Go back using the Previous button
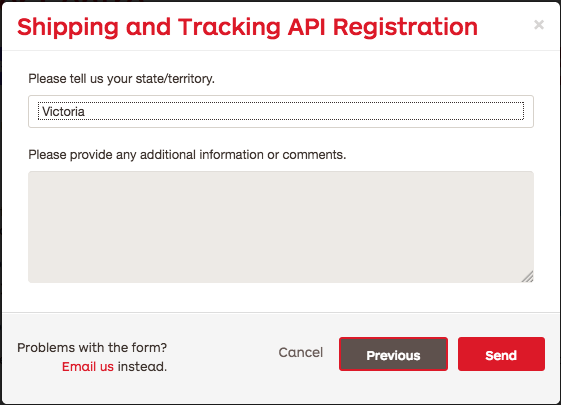This screenshot has width=561, height=405. (393, 354)
